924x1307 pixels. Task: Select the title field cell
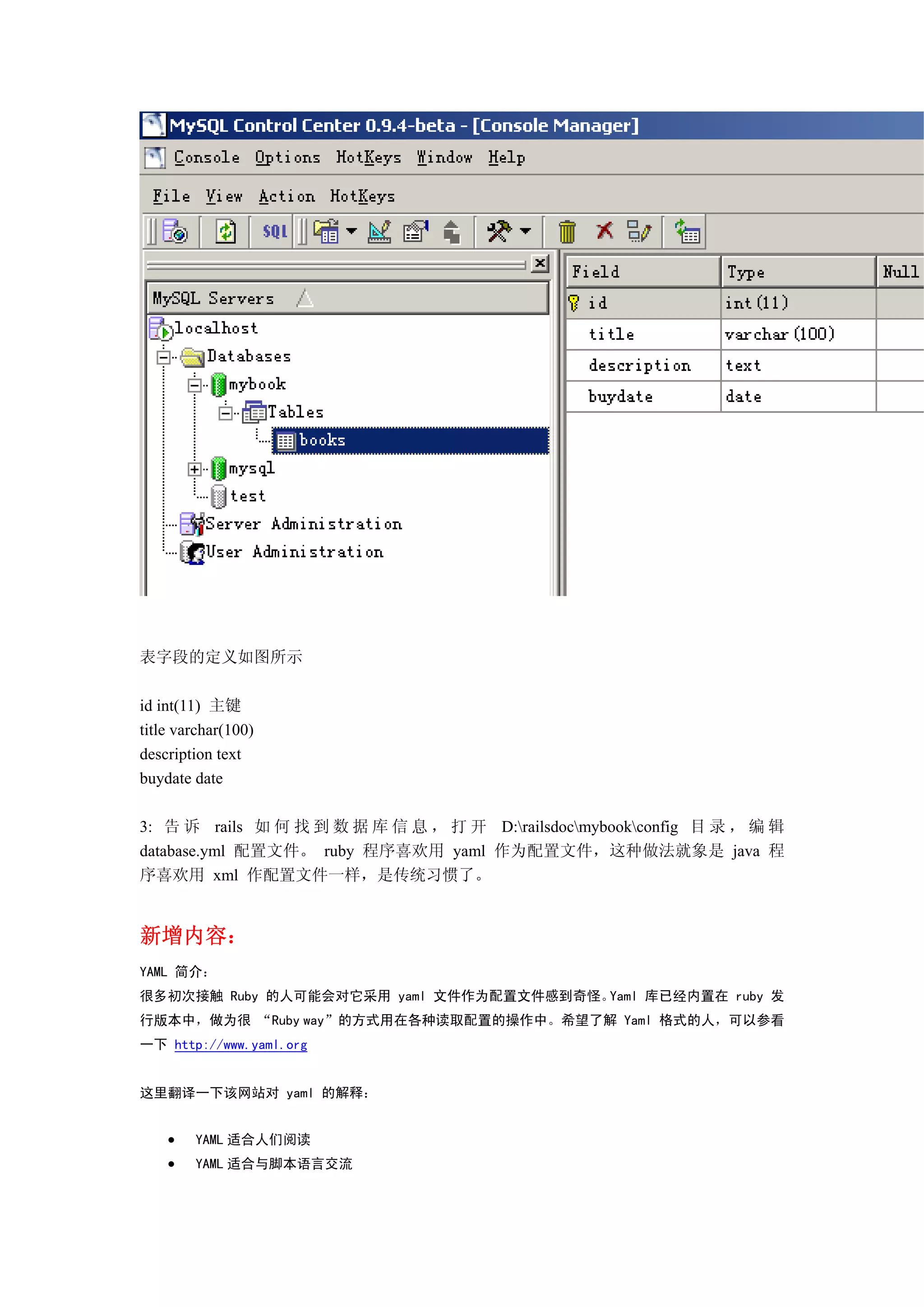pyautogui.click(x=643, y=335)
